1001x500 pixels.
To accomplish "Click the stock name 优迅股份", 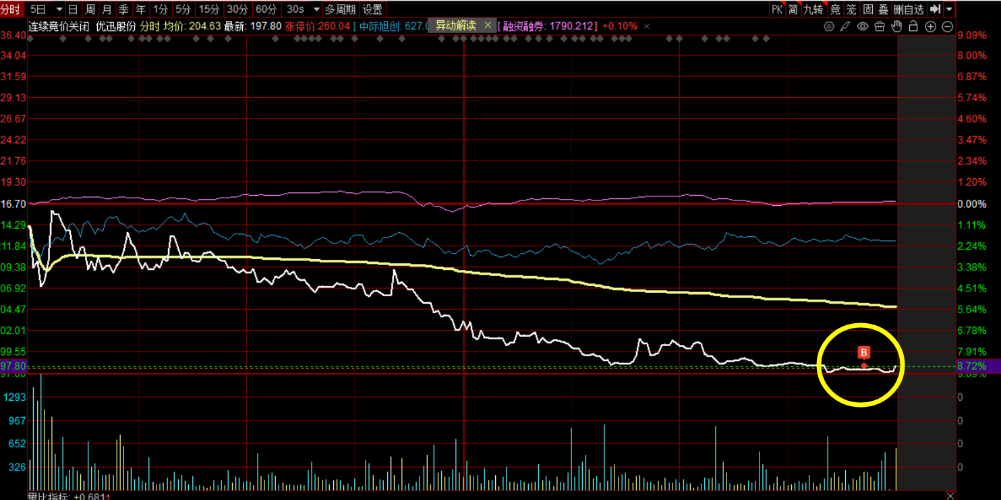I will click(116, 26).
